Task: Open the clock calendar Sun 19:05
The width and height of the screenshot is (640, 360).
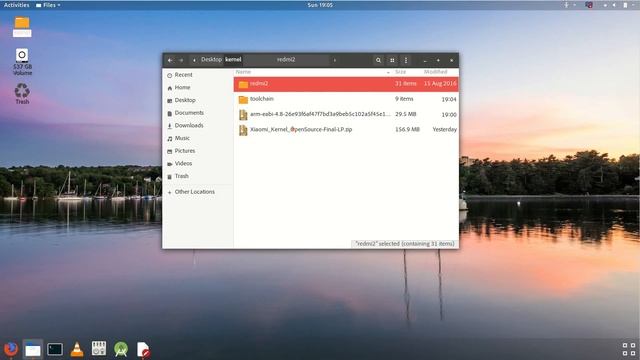Action: pos(320,5)
